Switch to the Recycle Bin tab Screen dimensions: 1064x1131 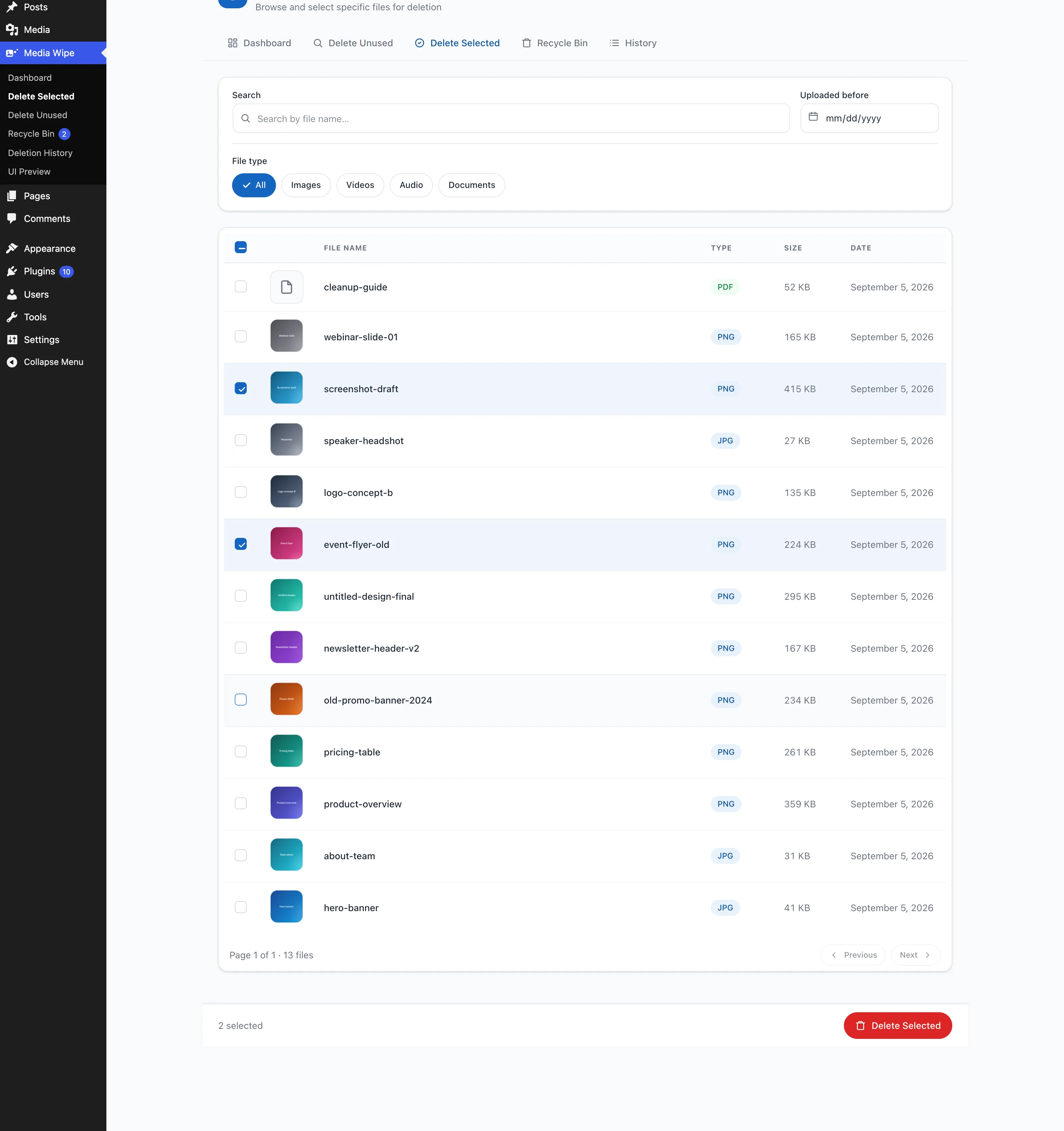(x=555, y=43)
